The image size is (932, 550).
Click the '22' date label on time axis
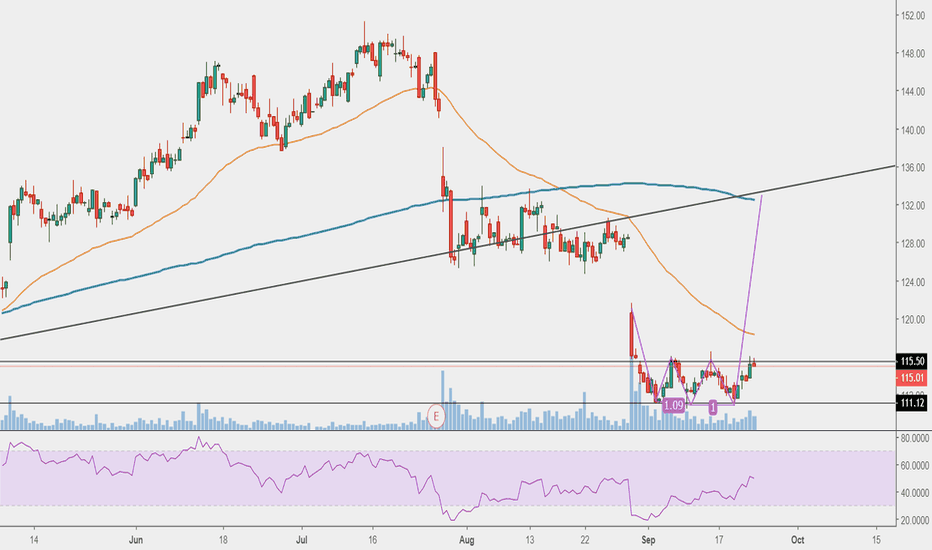pos(585,540)
